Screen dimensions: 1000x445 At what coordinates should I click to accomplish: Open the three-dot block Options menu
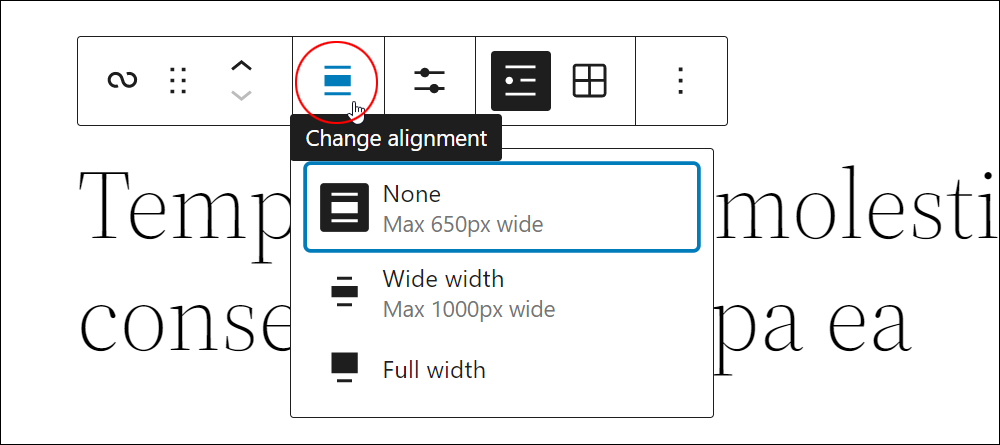(680, 81)
